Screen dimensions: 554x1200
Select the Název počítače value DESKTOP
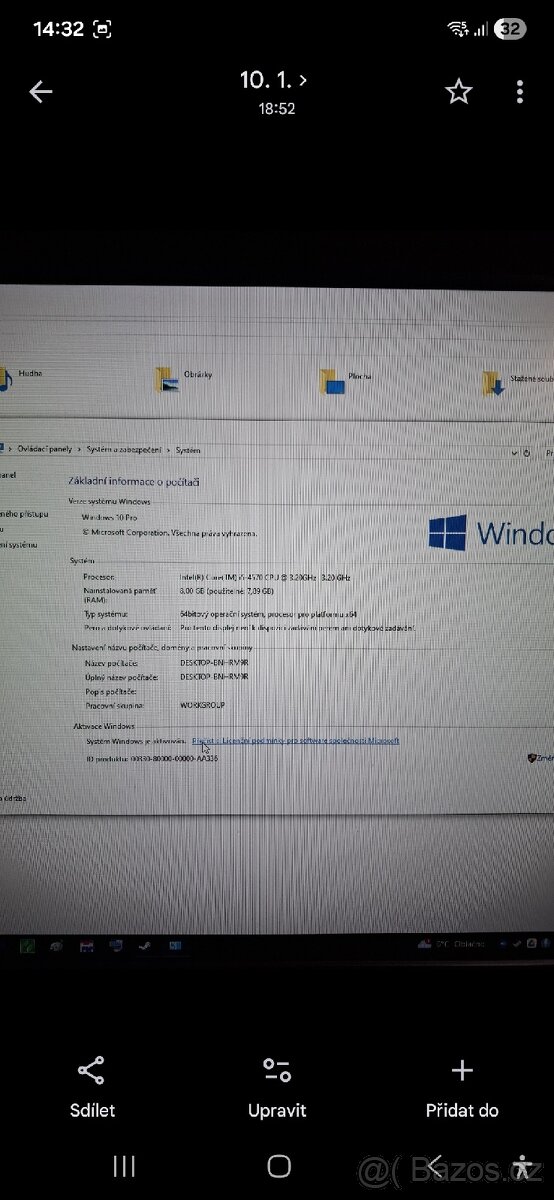click(214, 663)
